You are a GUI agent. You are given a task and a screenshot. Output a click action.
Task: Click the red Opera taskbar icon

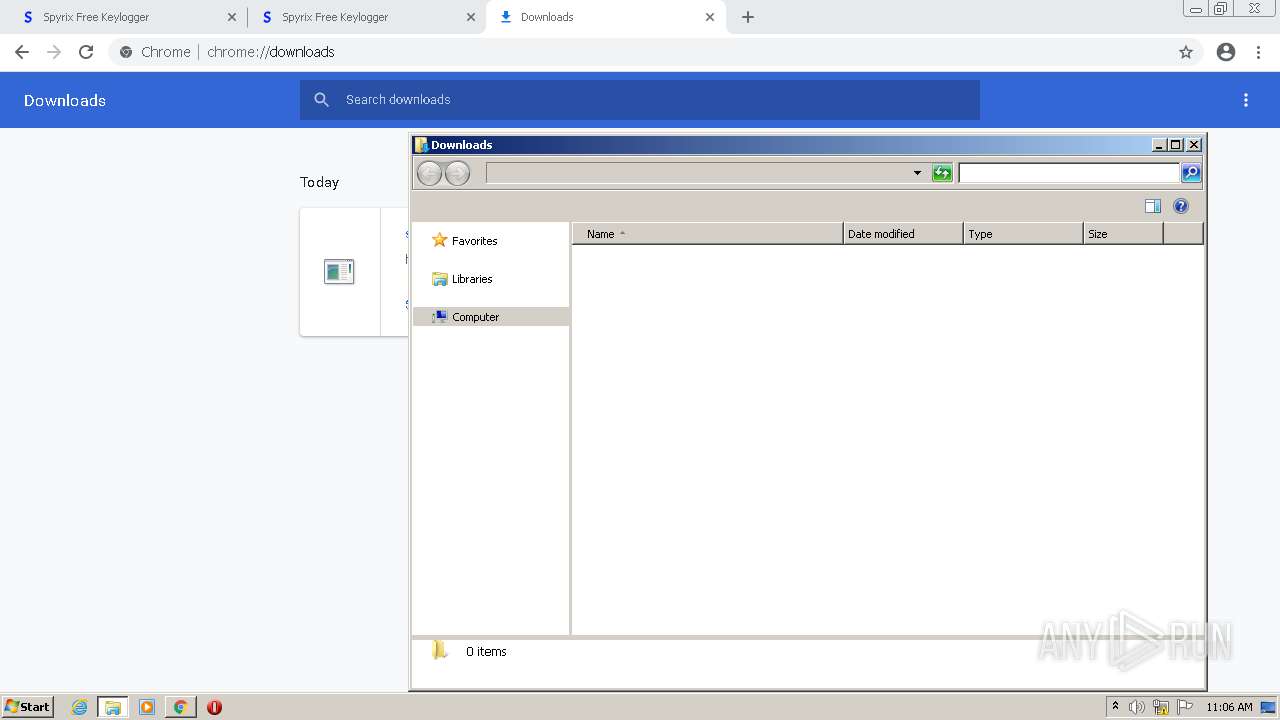coord(214,707)
